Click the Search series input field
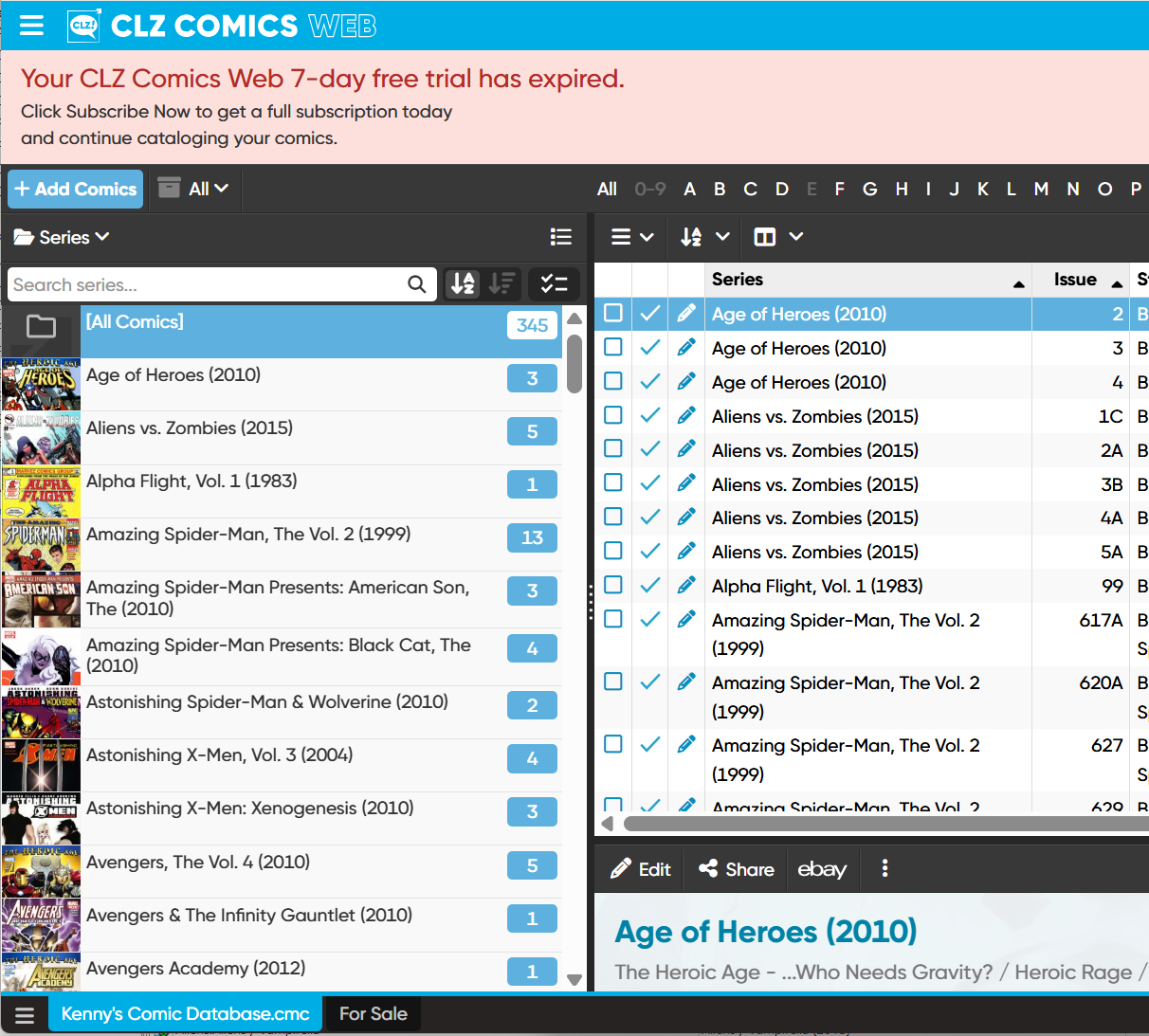This screenshot has height=1036, width=1149. 204,284
